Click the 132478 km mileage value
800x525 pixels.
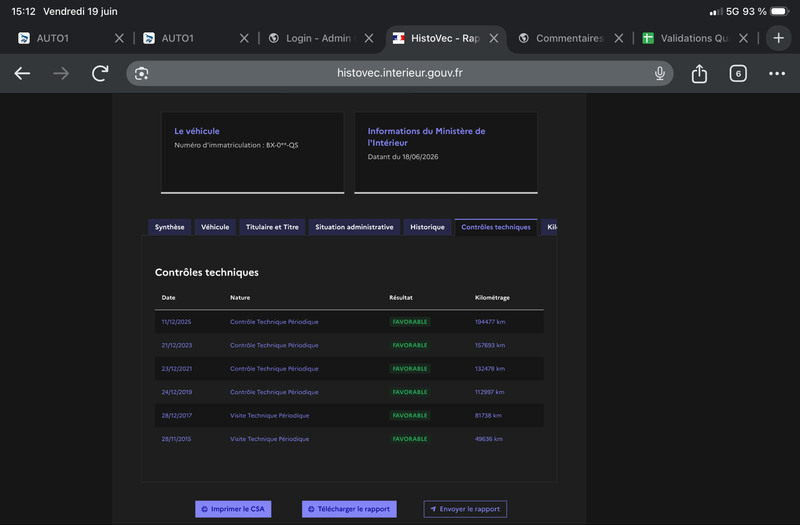click(490, 369)
